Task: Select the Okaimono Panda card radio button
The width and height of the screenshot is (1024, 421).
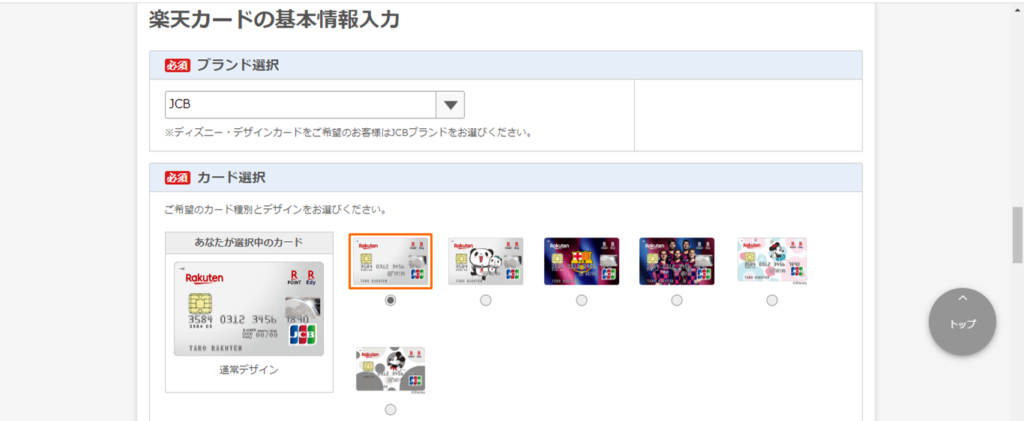Action: (485, 300)
